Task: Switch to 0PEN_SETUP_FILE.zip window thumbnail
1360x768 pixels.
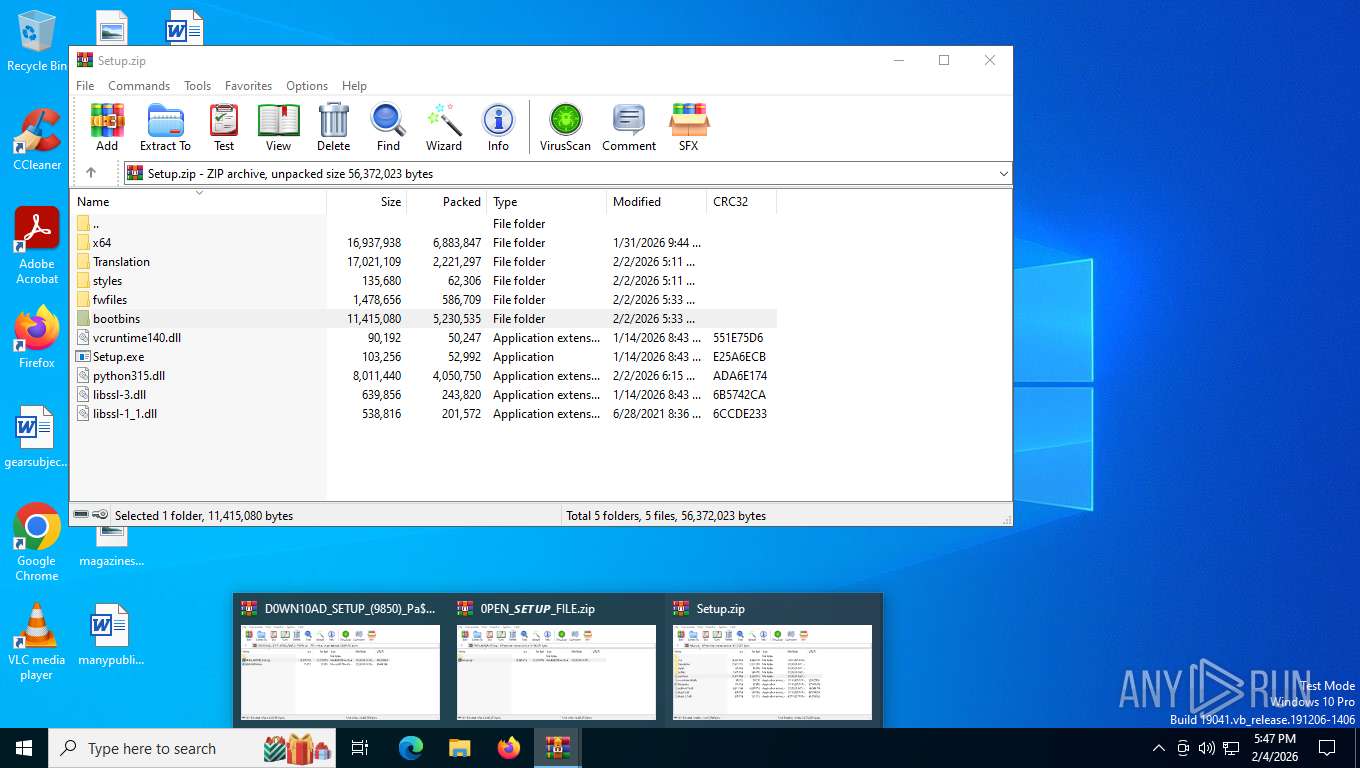Action: pyautogui.click(x=556, y=661)
